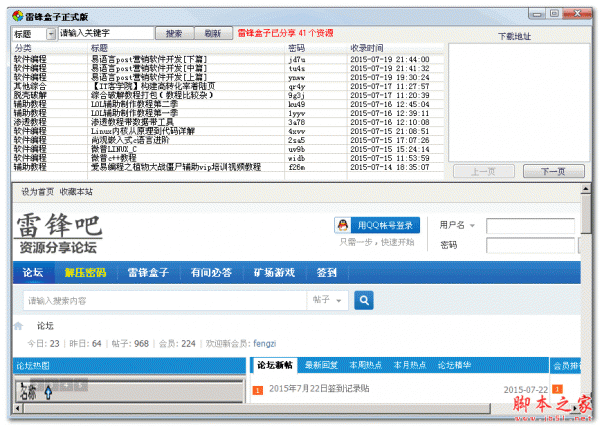Click password cell f26m

tap(297, 167)
